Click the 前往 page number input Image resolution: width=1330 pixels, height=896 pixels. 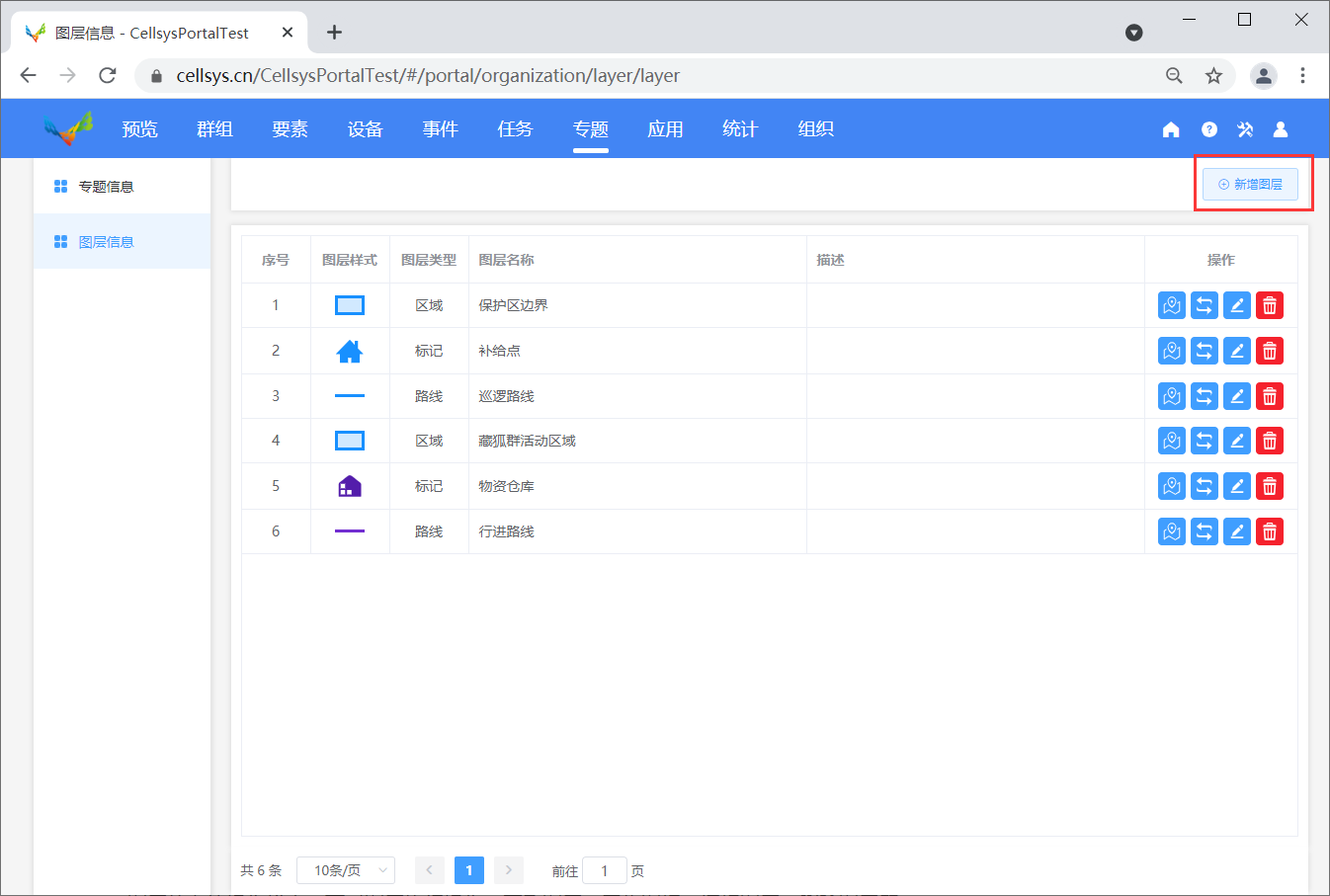pos(605,870)
